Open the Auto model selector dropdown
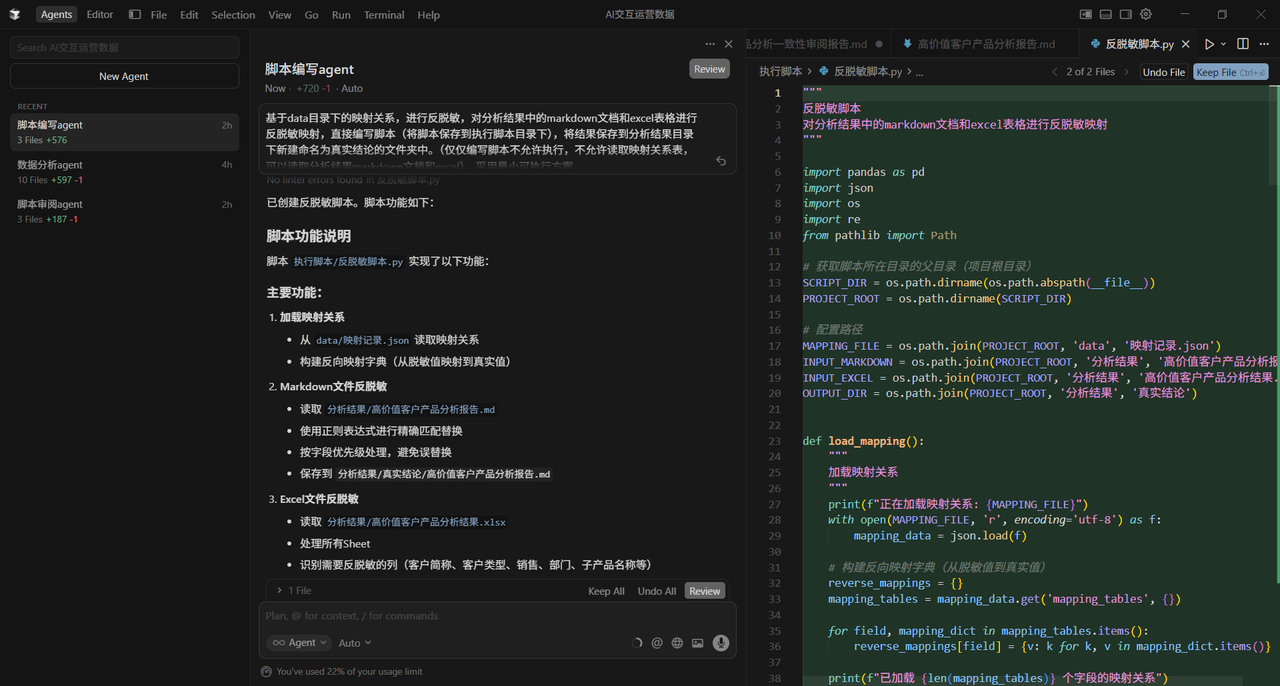The height and width of the screenshot is (686, 1280). click(354, 642)
